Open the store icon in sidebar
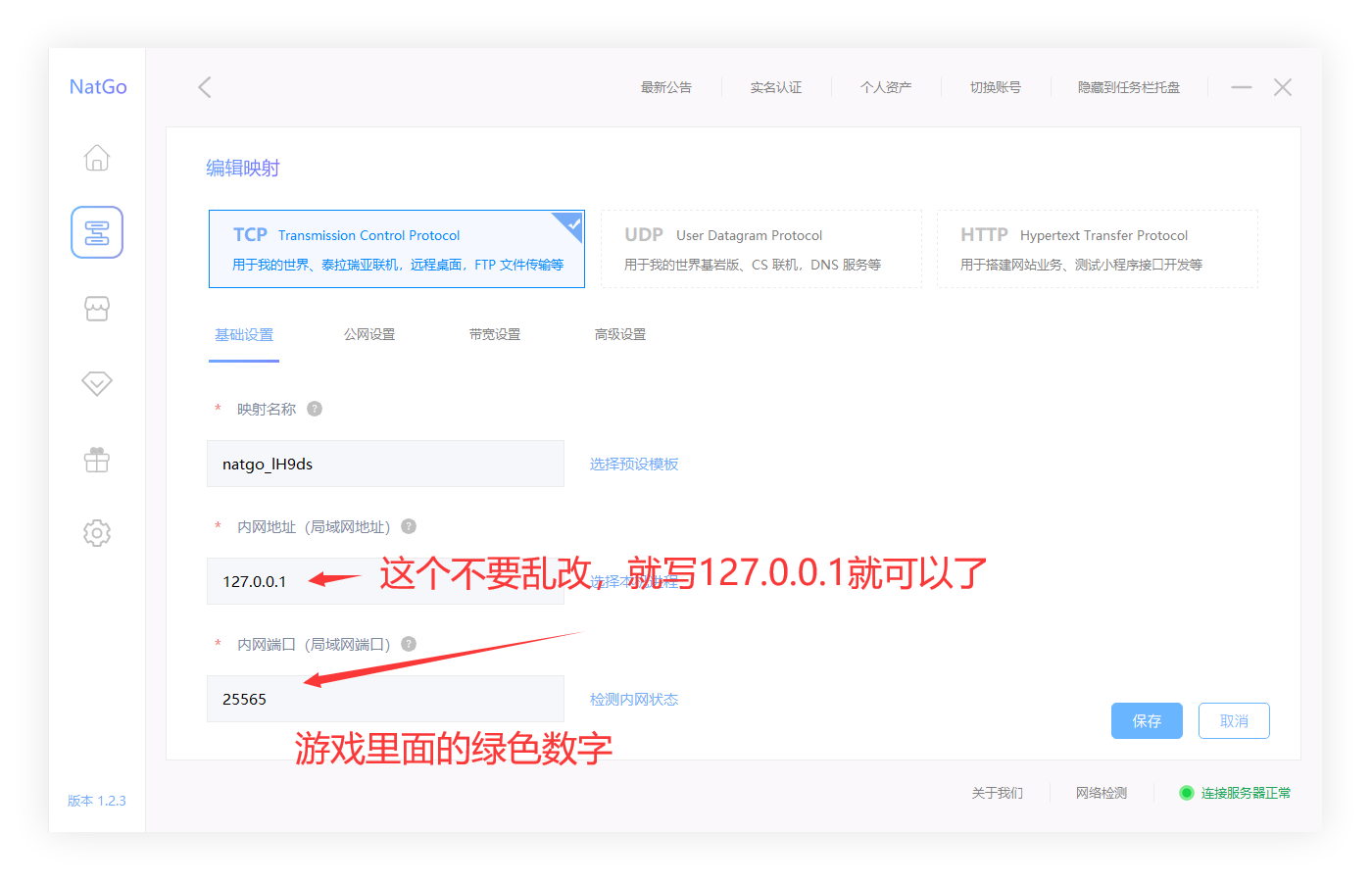 click(x=97, y=309)
